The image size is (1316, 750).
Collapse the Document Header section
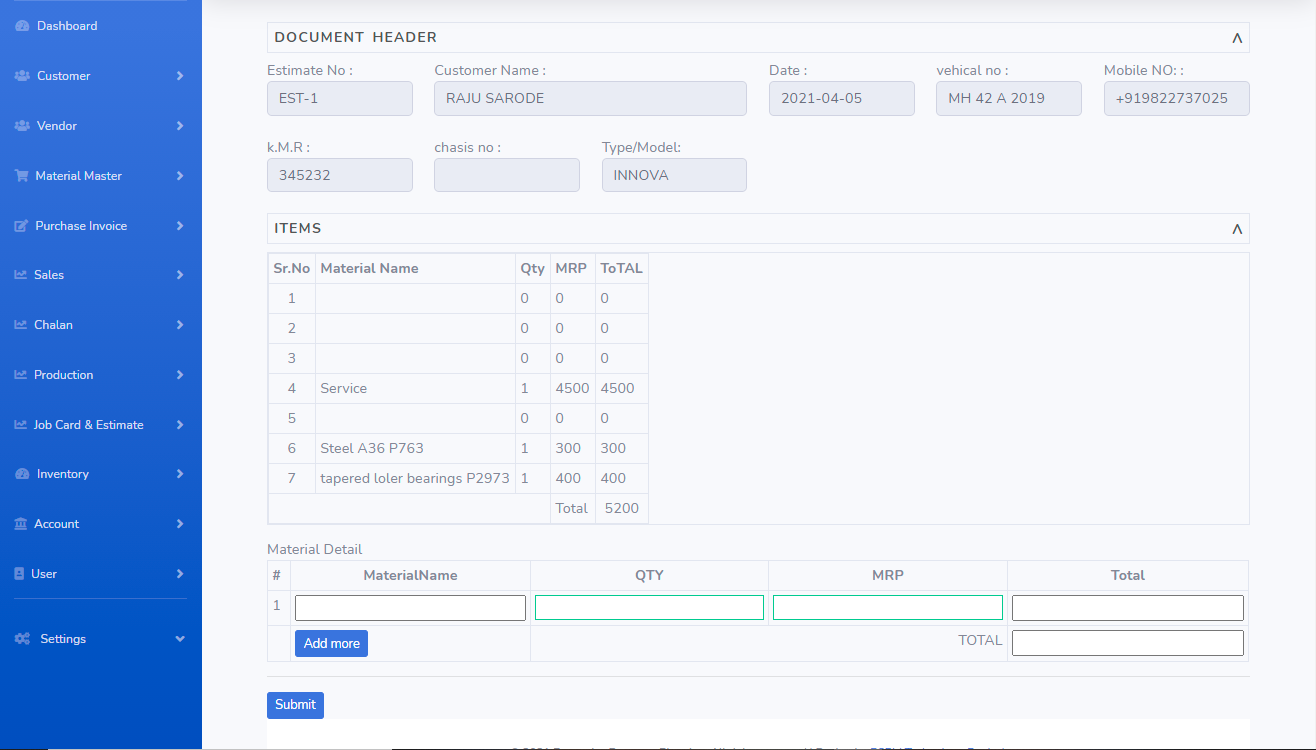click(x=1237, y=38)
